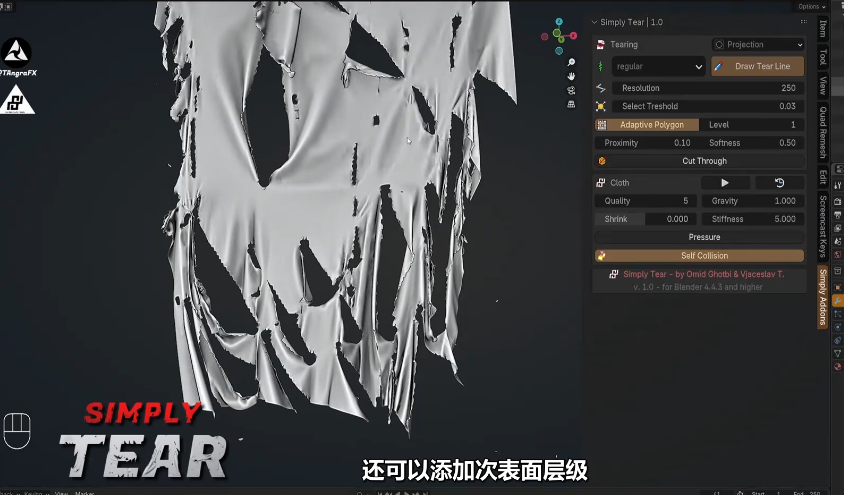Image resolution: width=844 pixels, height=495 pixels.
Task: Open the Screencast Keys sidebar tab
Action: (822, 226)
